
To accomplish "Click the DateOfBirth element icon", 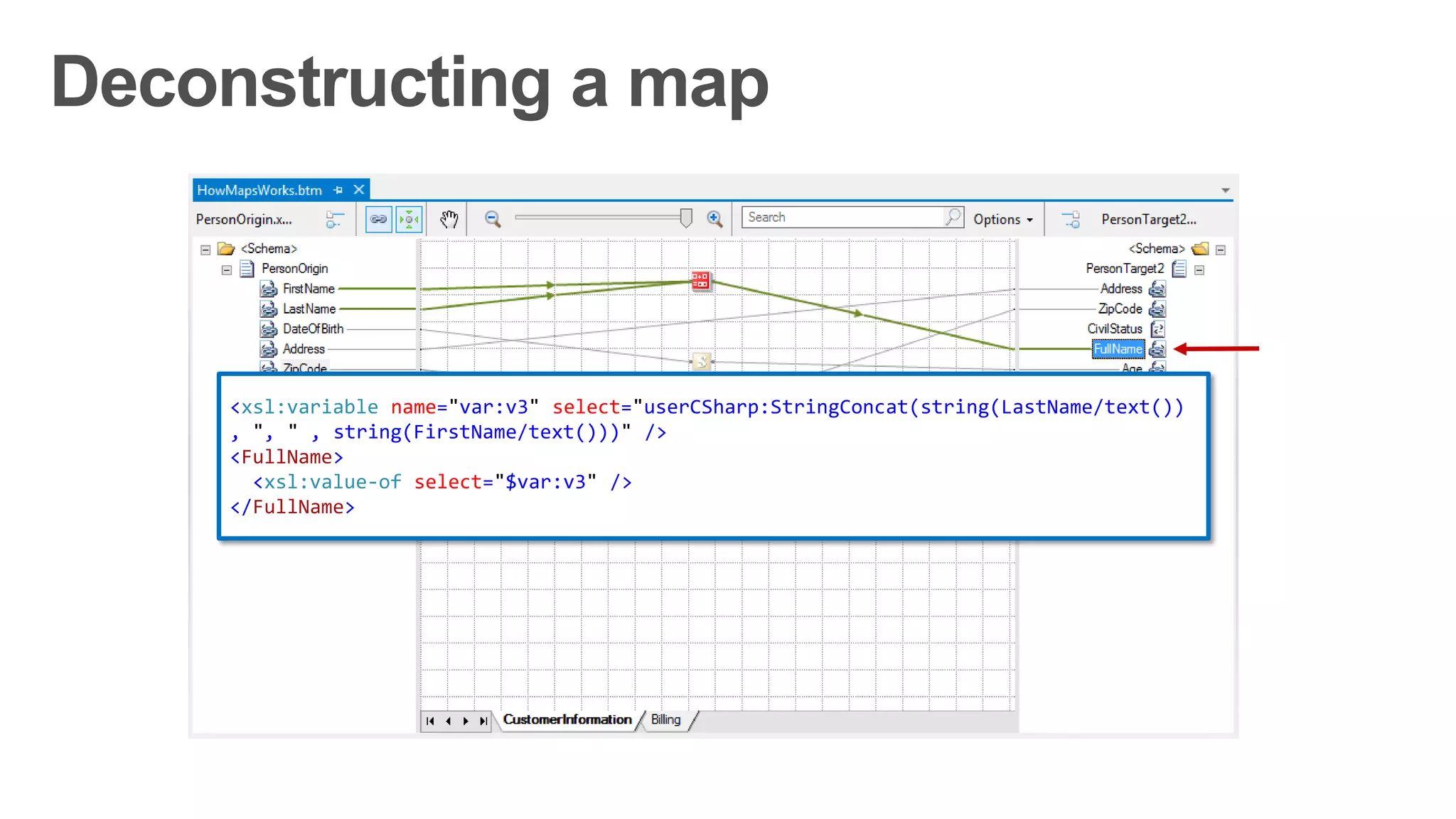I will click(268, 328).
